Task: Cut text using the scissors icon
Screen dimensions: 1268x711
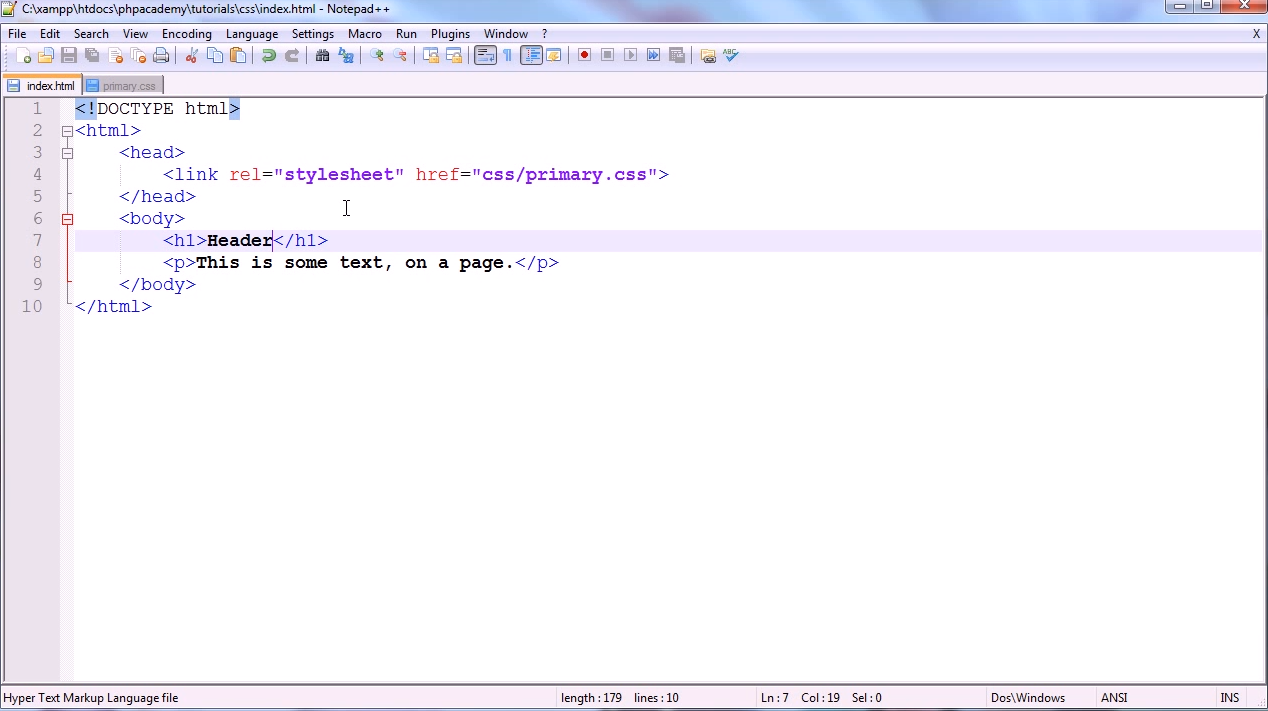Action: point(191,55)
